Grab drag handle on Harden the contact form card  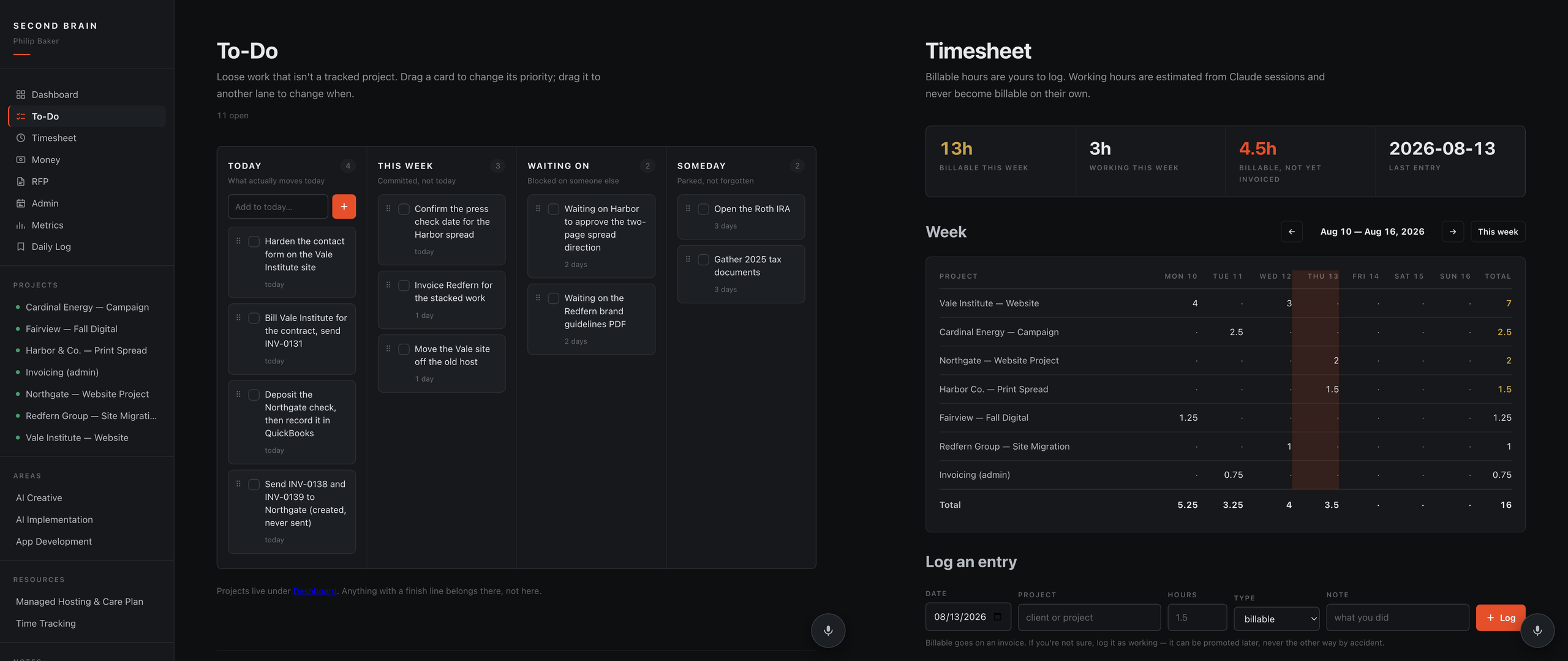point(238,241)
